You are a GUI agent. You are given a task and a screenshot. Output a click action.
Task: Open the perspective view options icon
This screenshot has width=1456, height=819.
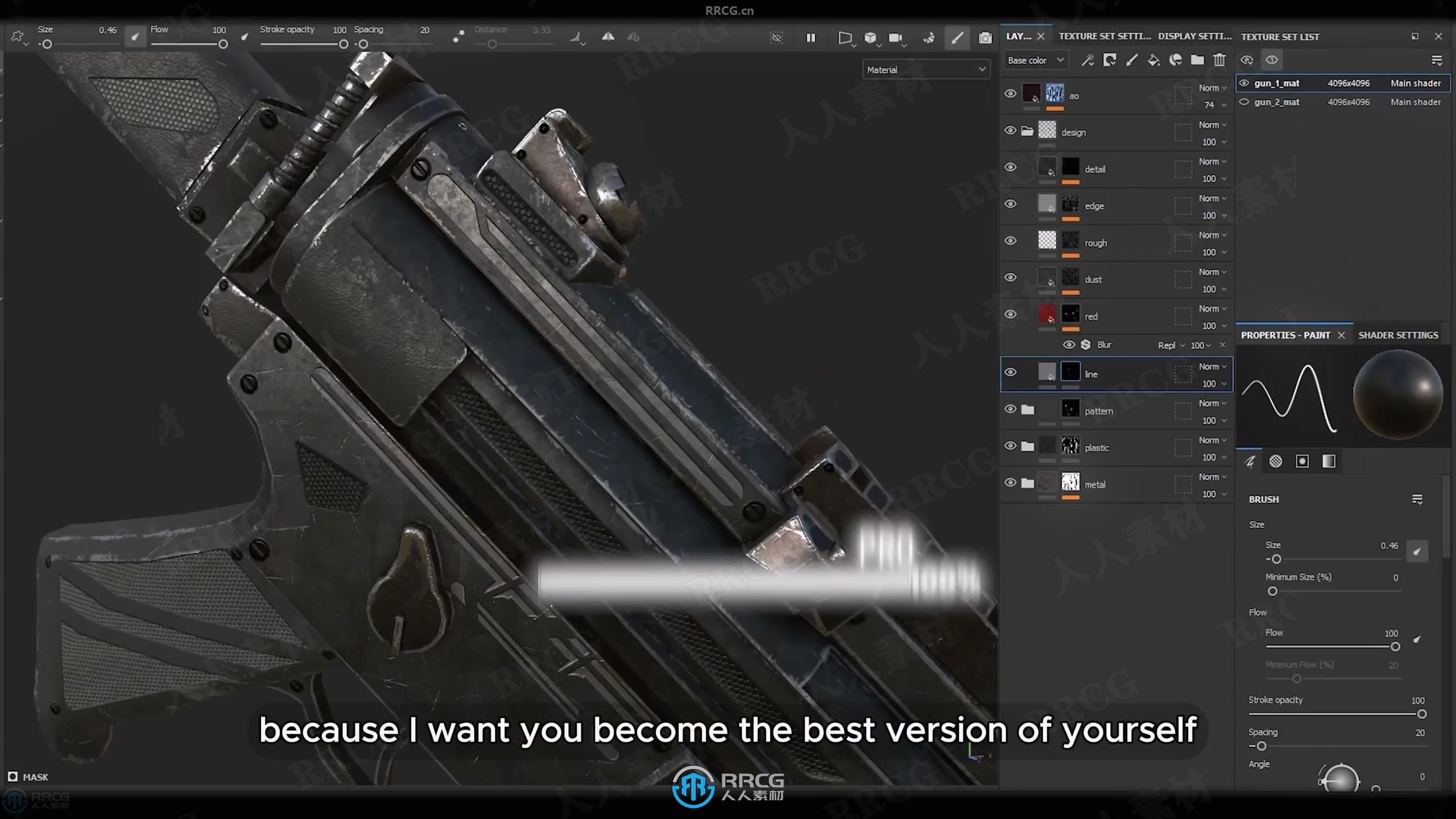[846, 38]
